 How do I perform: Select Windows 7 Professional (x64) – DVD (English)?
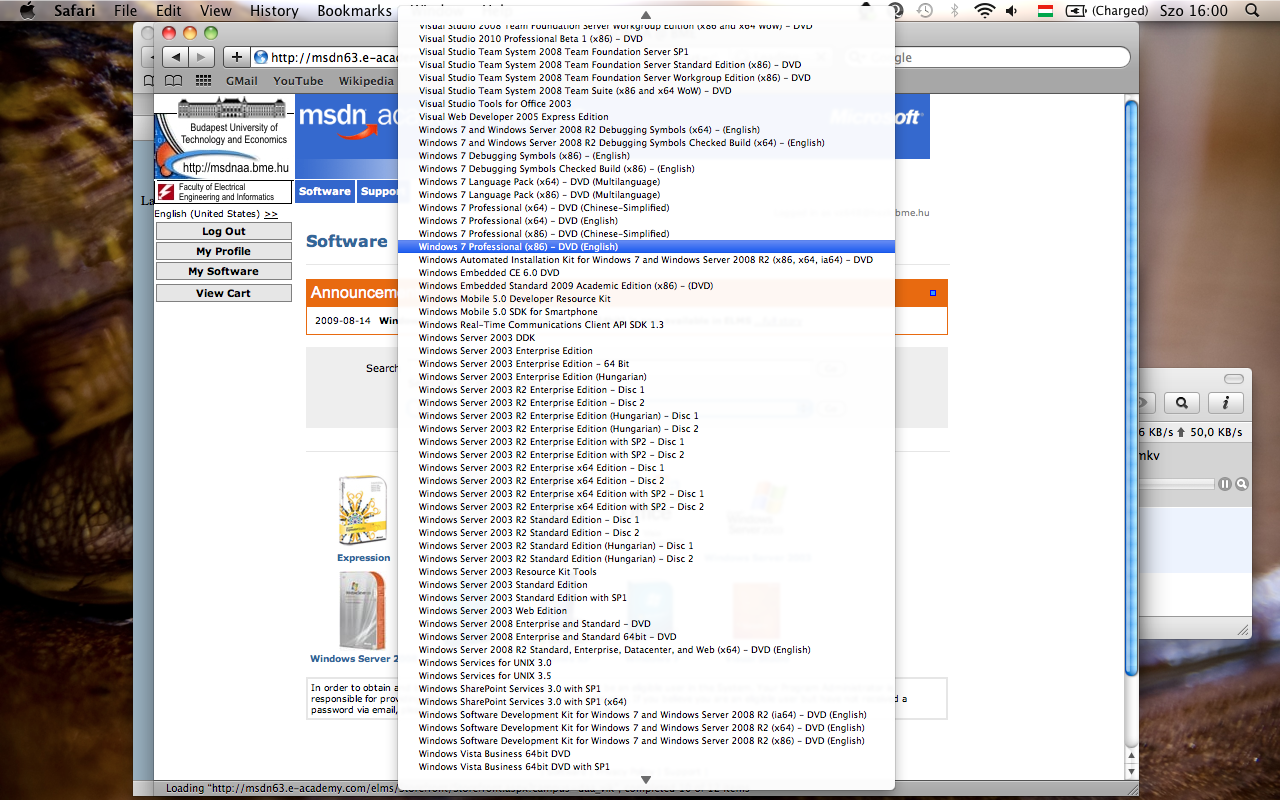(x=646, y=221)
